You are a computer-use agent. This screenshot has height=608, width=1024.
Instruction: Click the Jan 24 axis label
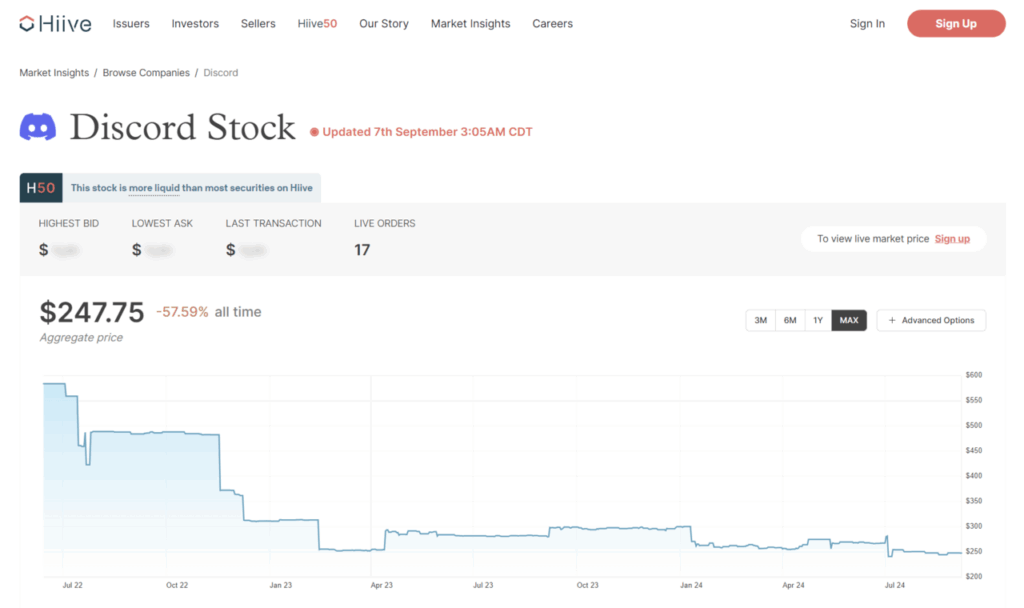[692, 585]
